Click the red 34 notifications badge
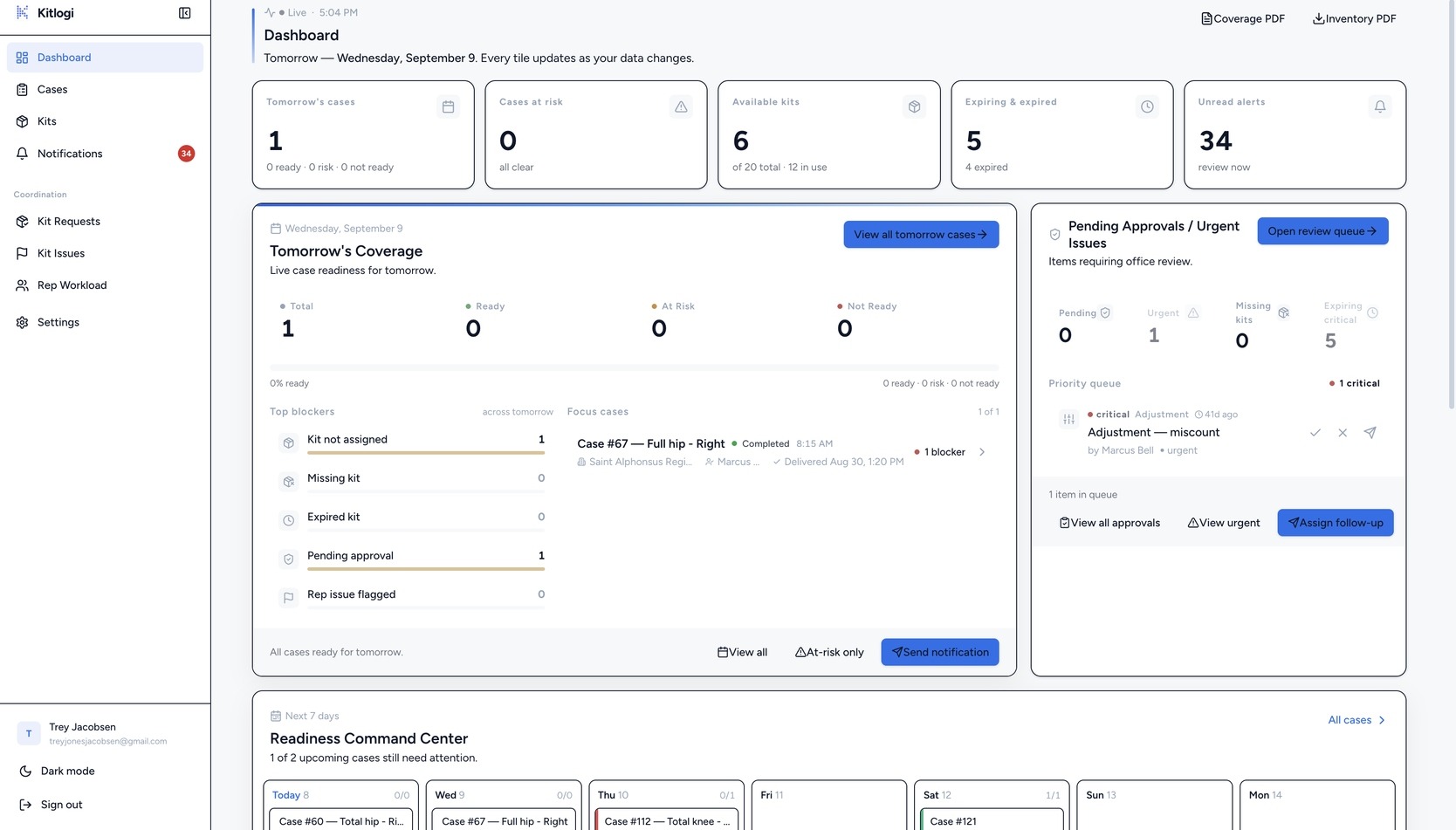This screenshot has height=830, width=1456. point(186,154)
